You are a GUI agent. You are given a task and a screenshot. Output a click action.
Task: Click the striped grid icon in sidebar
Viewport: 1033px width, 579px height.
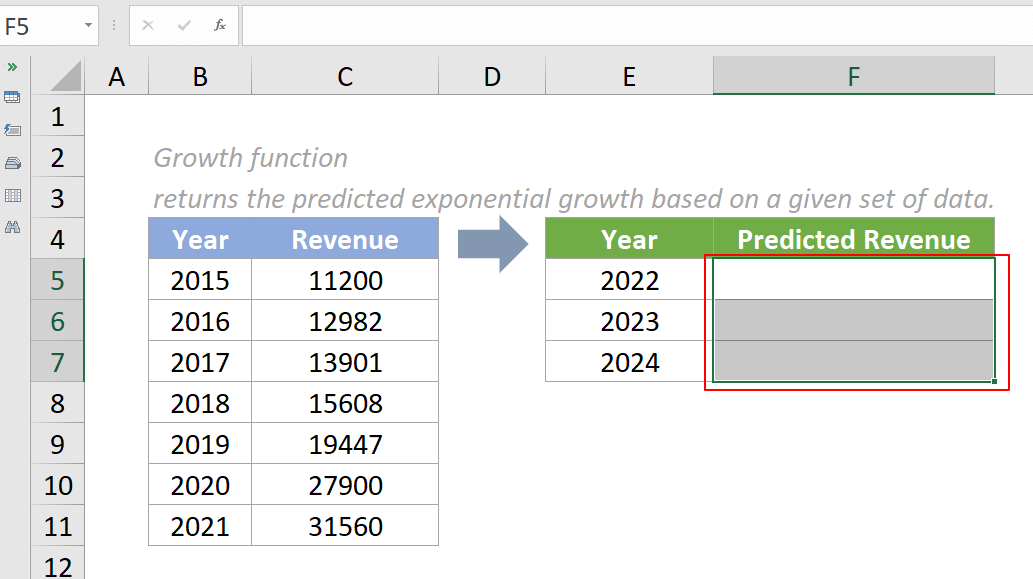click(13, 195)
